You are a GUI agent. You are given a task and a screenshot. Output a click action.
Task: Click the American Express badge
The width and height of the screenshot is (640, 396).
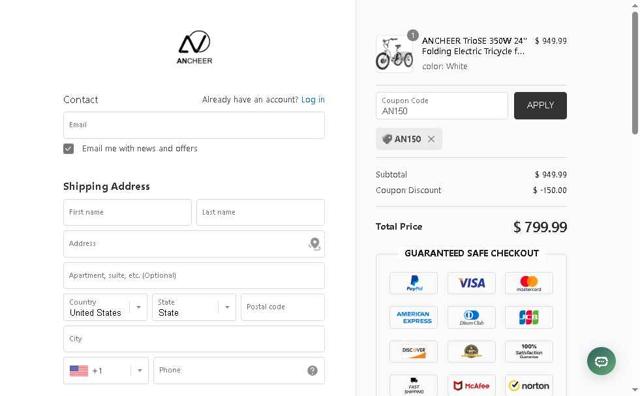click(x=413, y=317)
